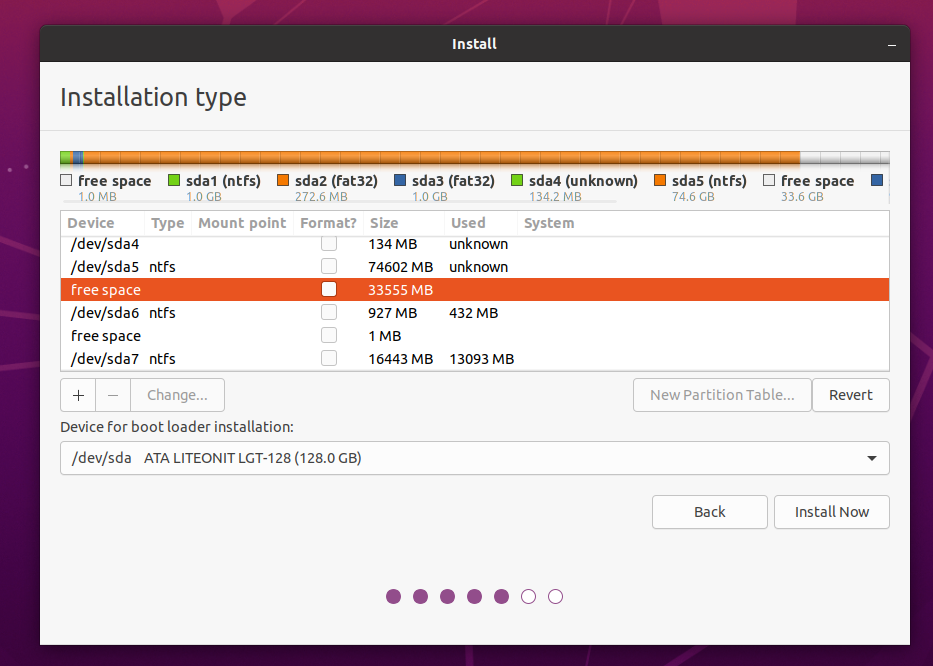Click the Size column header

[404, 223]
